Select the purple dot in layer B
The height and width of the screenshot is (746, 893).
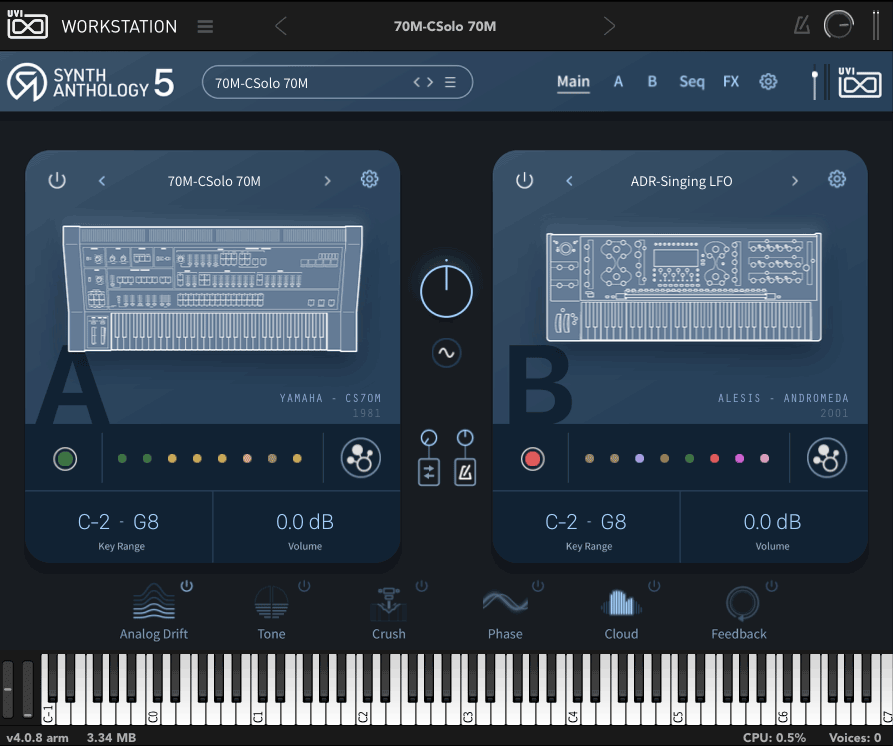[x=639, y=458]
